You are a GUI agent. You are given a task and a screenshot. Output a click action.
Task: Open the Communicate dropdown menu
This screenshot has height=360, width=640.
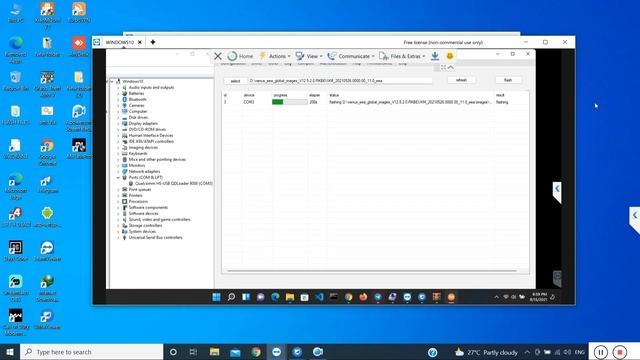[x=351, y=56]
